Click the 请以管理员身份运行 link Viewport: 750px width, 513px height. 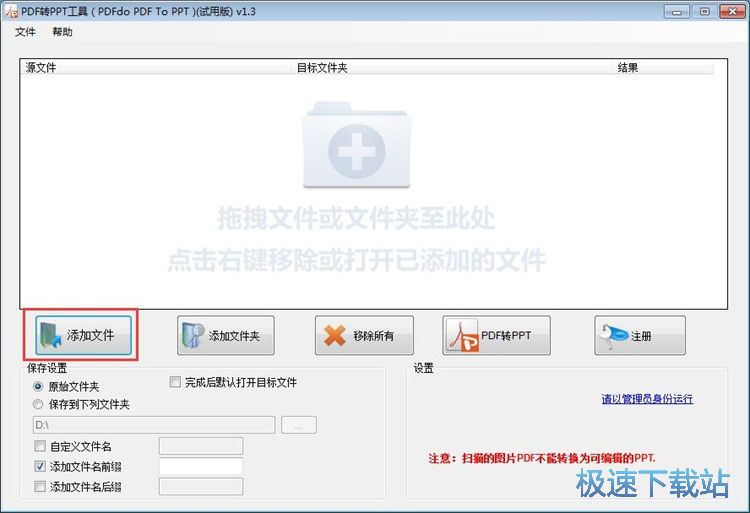647,399
